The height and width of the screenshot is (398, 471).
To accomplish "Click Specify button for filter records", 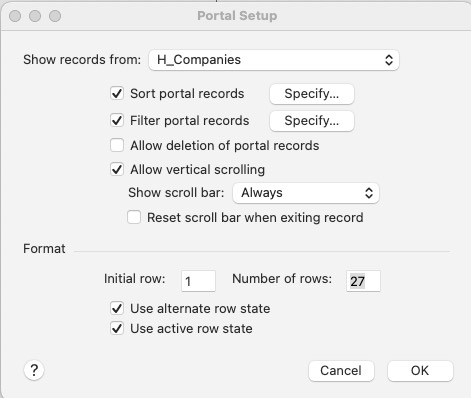I will tap(312, 121).
